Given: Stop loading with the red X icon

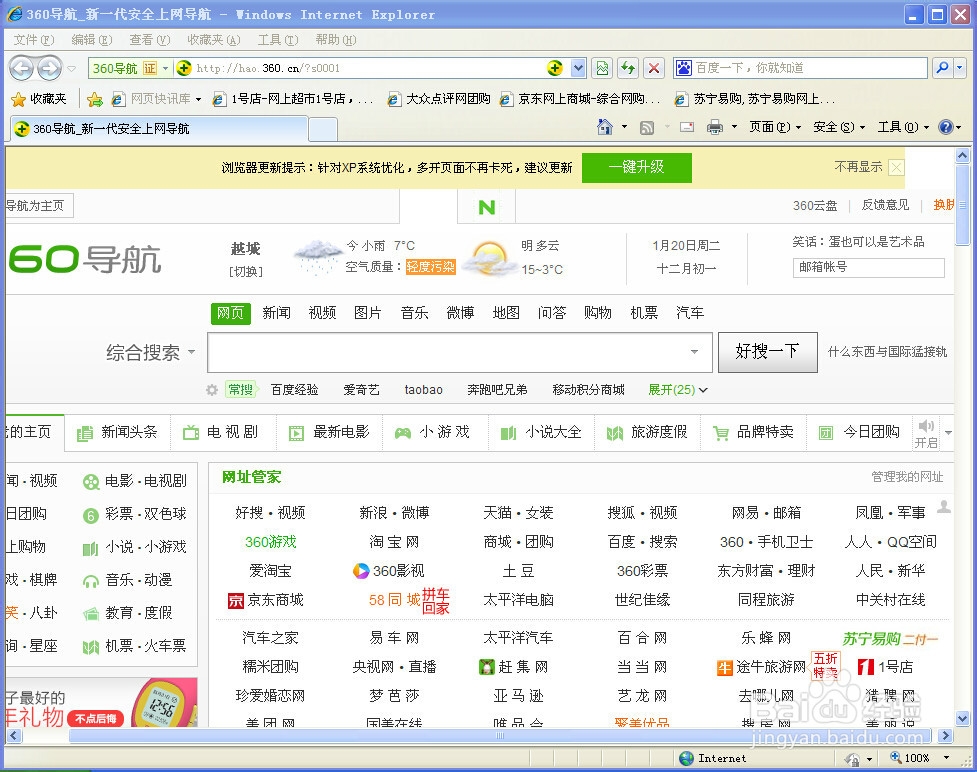Looking at the screenshot, I should pos(654,68).
